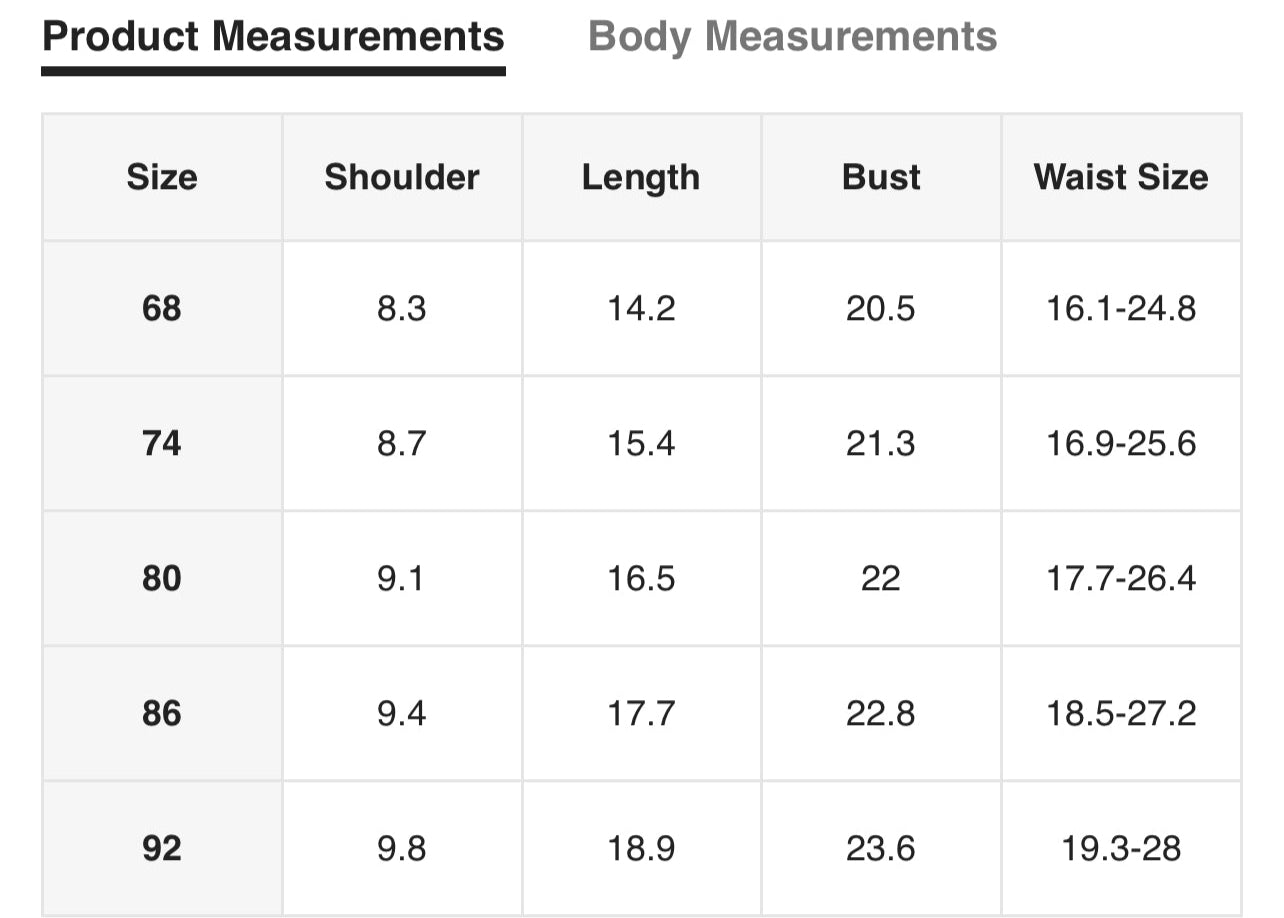Select the size 86 row label

162,713
